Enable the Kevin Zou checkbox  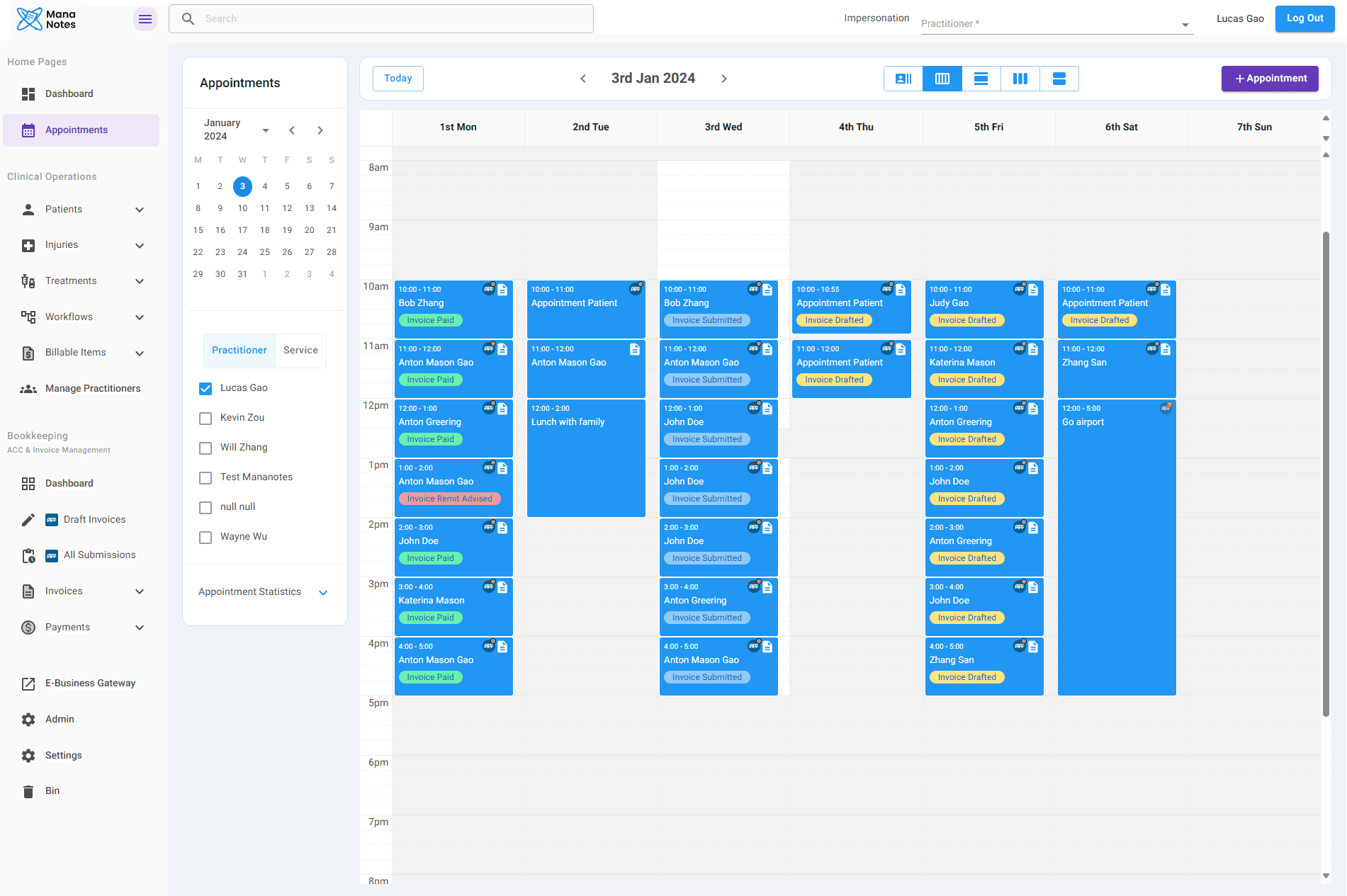tap(205, 418)
